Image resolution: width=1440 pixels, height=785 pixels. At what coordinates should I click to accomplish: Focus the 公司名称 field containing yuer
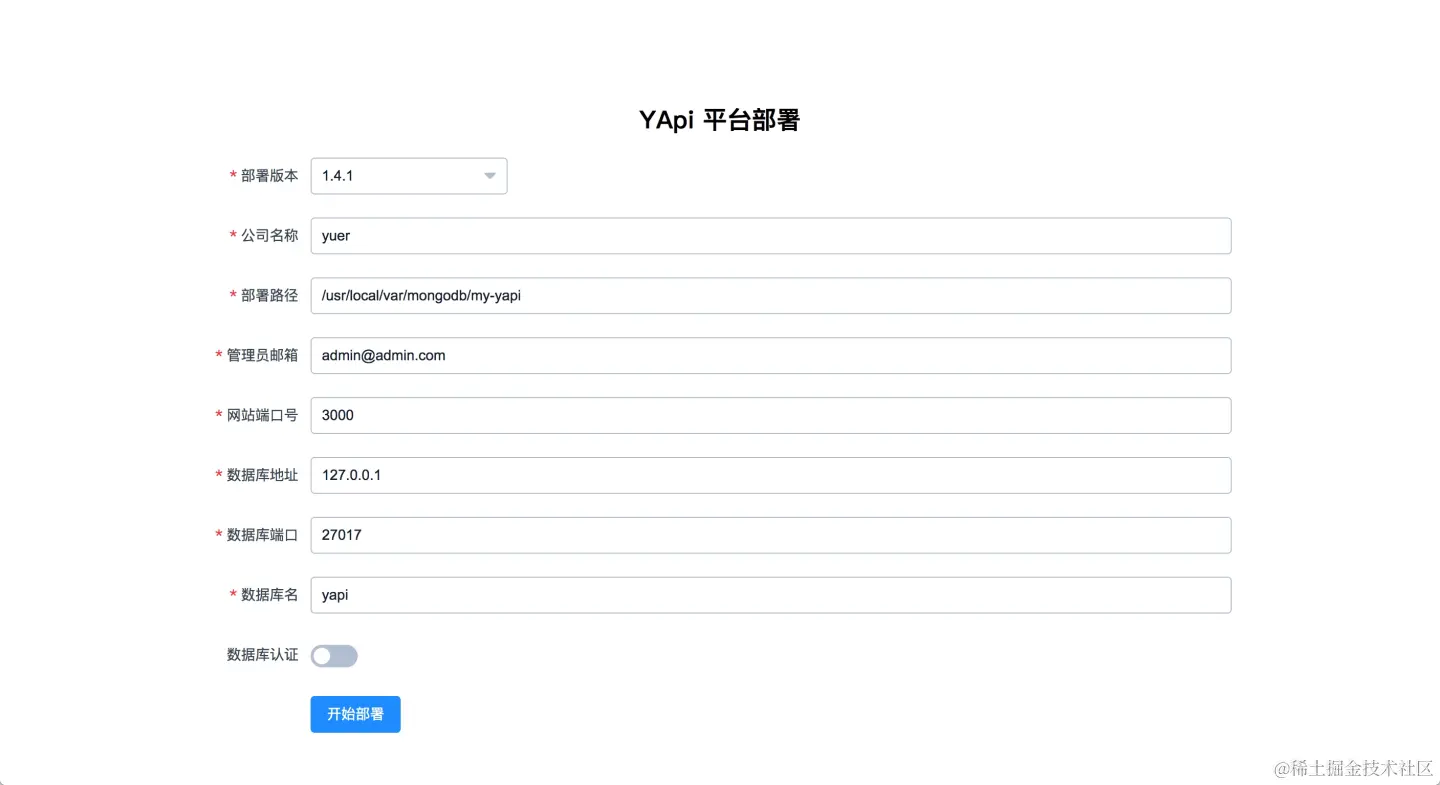click(771, 236)
